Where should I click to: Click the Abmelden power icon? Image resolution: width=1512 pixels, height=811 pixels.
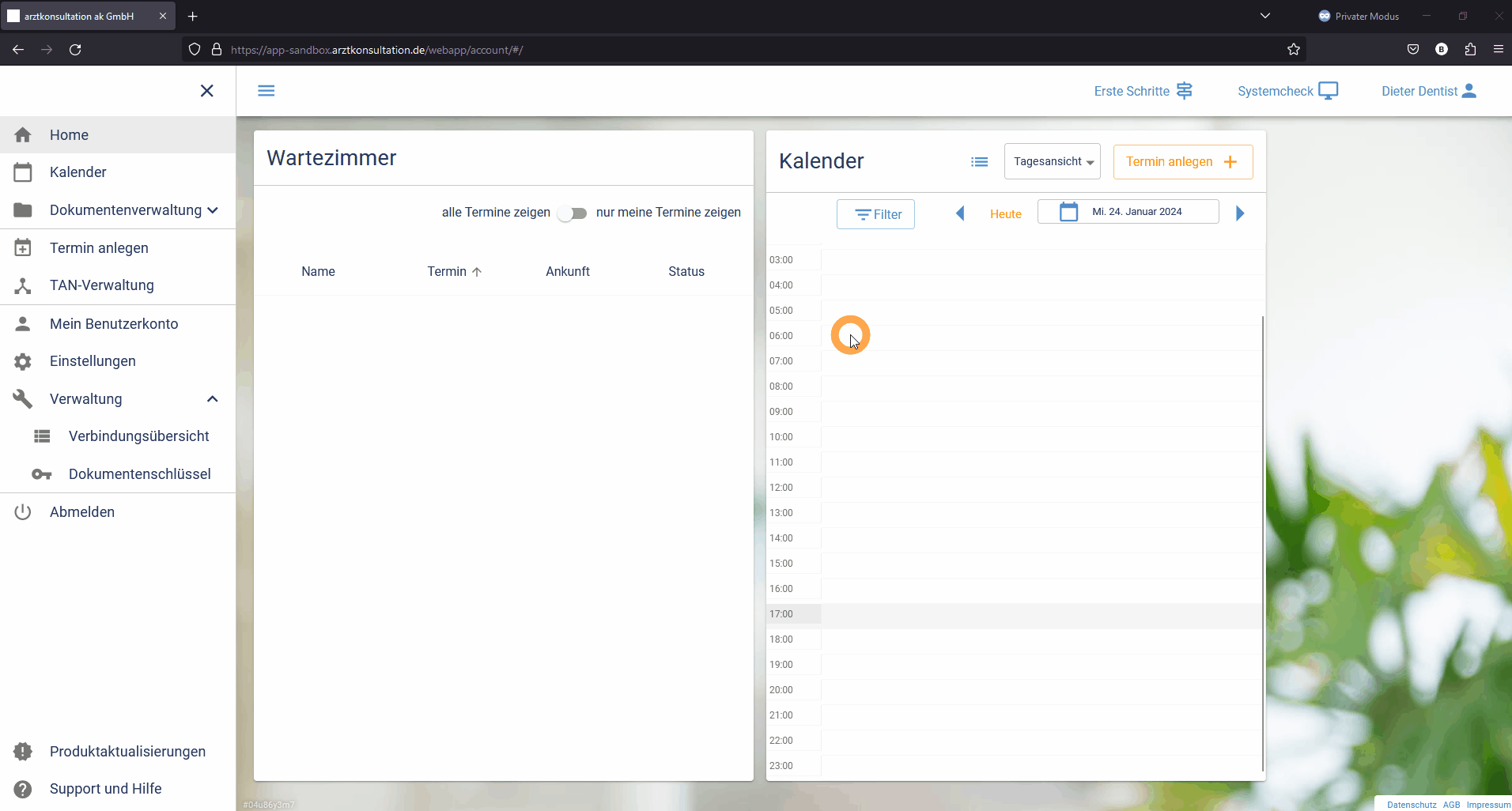(x=23, y=511)
